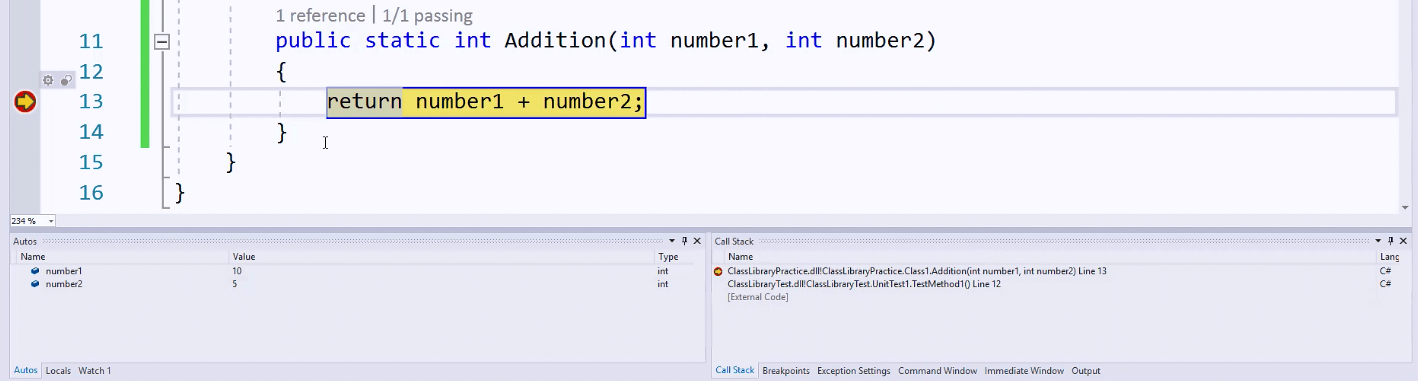Click the value 10 of number1
The width and height of the screenshot is (1418, 381).
tap(237, 271)
